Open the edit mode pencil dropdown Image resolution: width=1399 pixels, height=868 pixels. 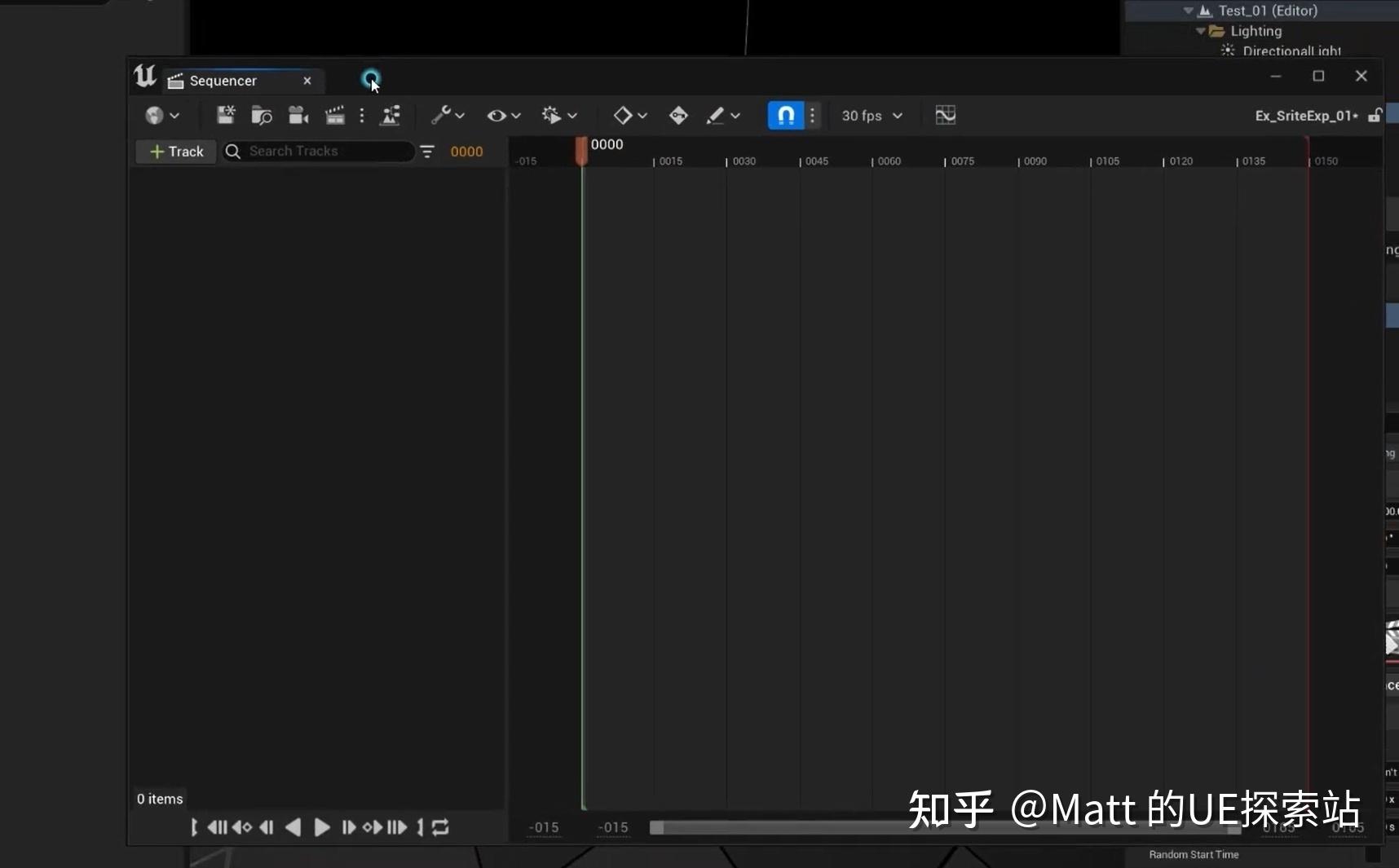click(723, 116)
